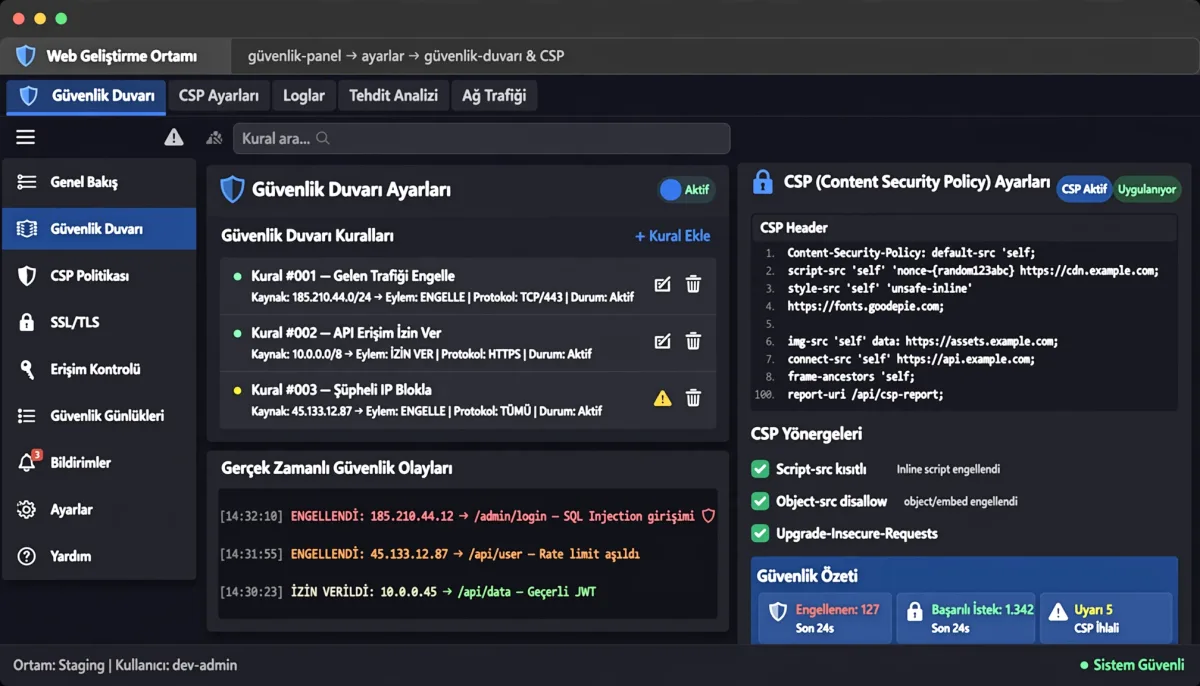
Task: Toggle the firewall Aktif switch
Action: tap(686, 190)
